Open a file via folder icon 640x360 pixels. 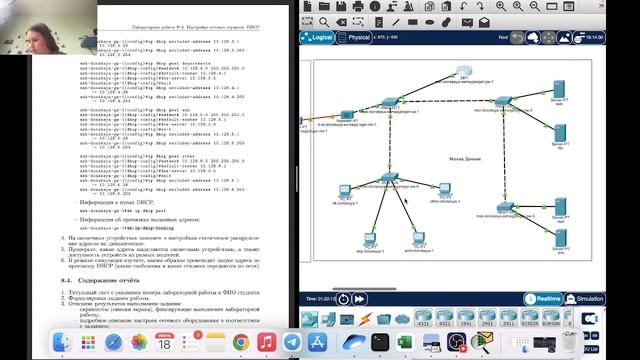[x=324, y=6]
